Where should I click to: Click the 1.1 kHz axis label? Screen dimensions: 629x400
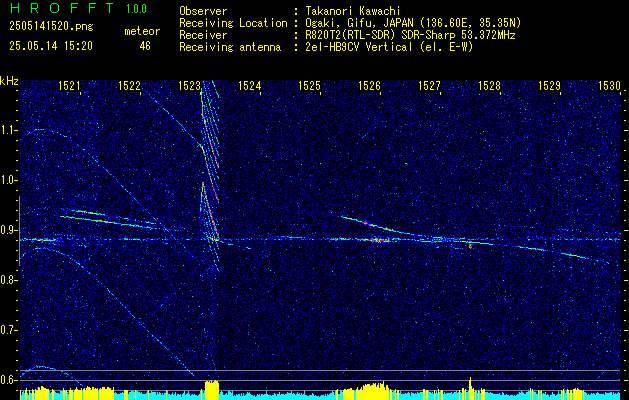[x=8, y=130]
